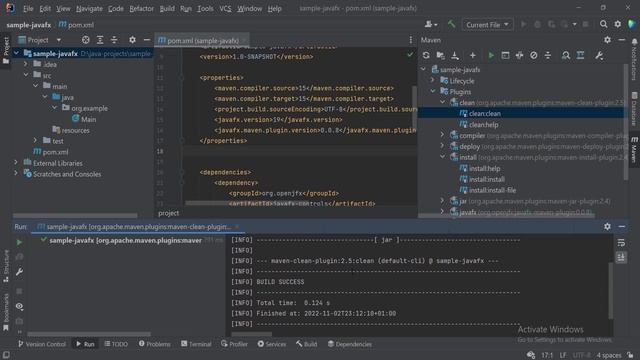Open Project panel gear options
640x360 pixels.
(132, 40)
